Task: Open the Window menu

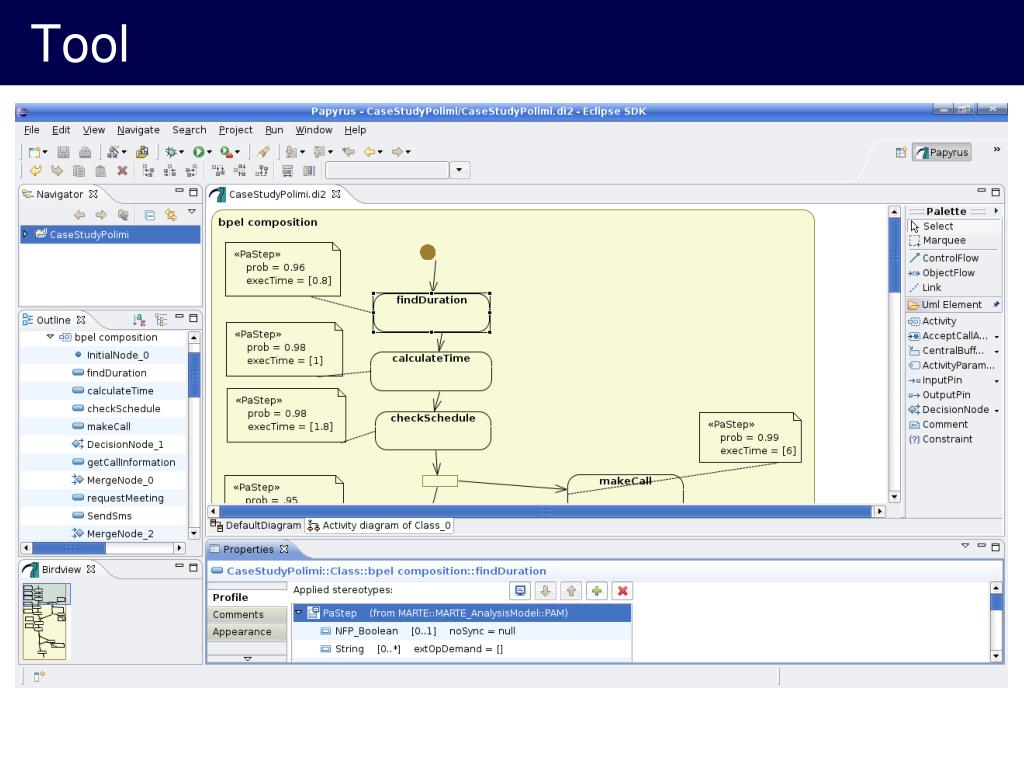Action: (x=313, y=130)
